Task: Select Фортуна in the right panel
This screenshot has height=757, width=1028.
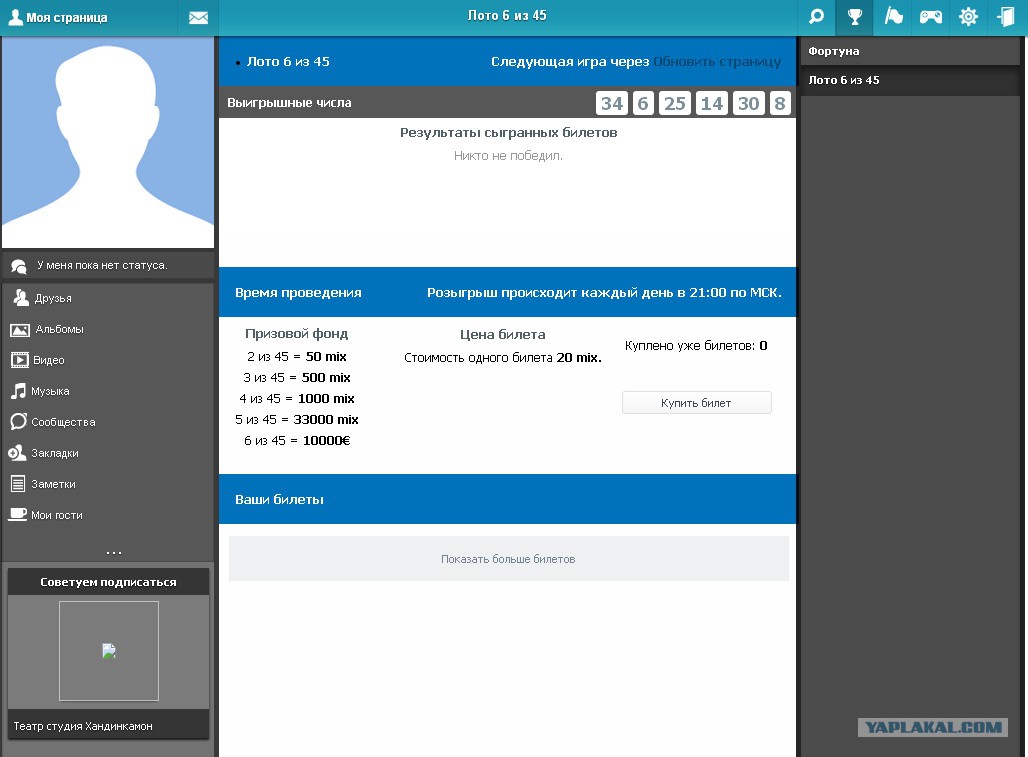Action: [834, 51]
